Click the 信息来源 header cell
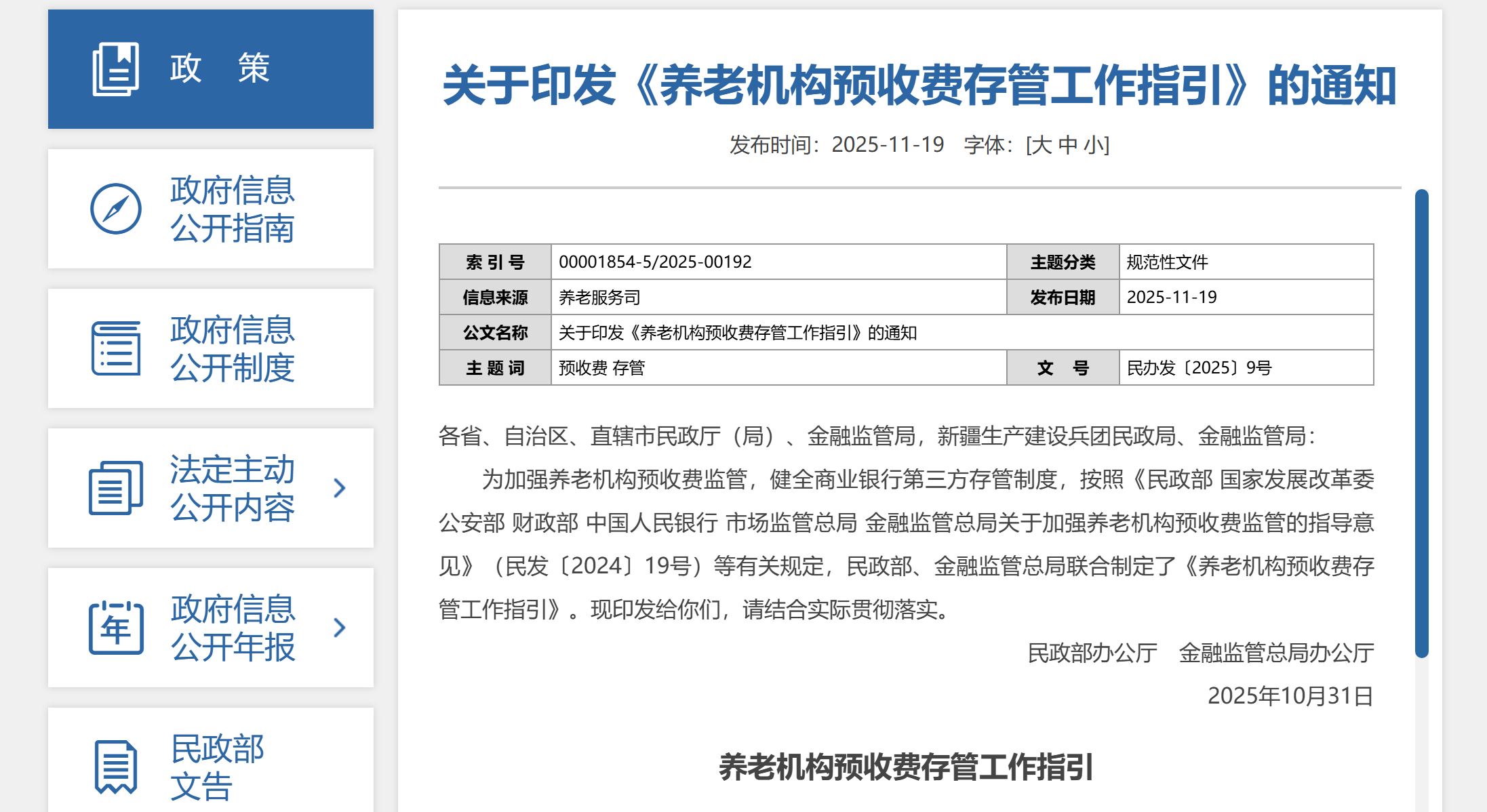The image size is (1487, 812). pyautogui.click(x=495, y=297)
